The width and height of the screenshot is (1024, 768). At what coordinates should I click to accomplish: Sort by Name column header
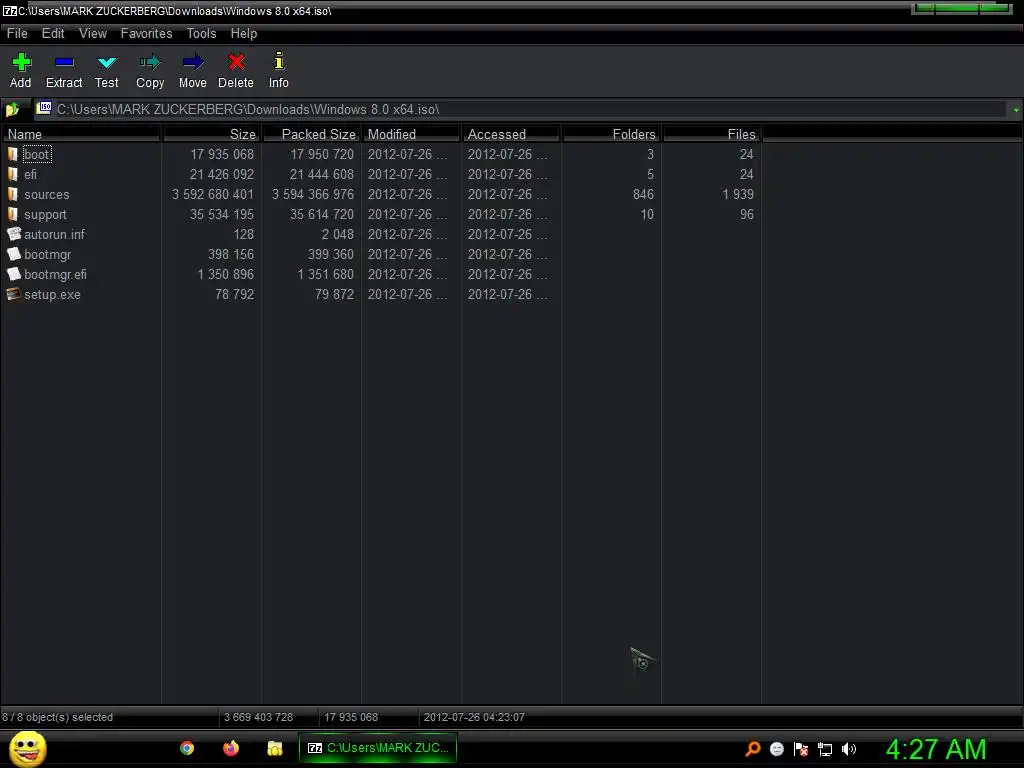[81, 134]
